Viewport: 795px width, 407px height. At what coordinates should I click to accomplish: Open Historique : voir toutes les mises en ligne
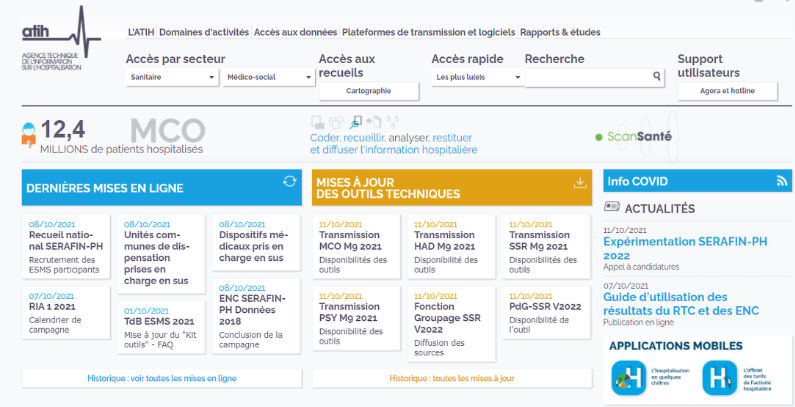162,378
